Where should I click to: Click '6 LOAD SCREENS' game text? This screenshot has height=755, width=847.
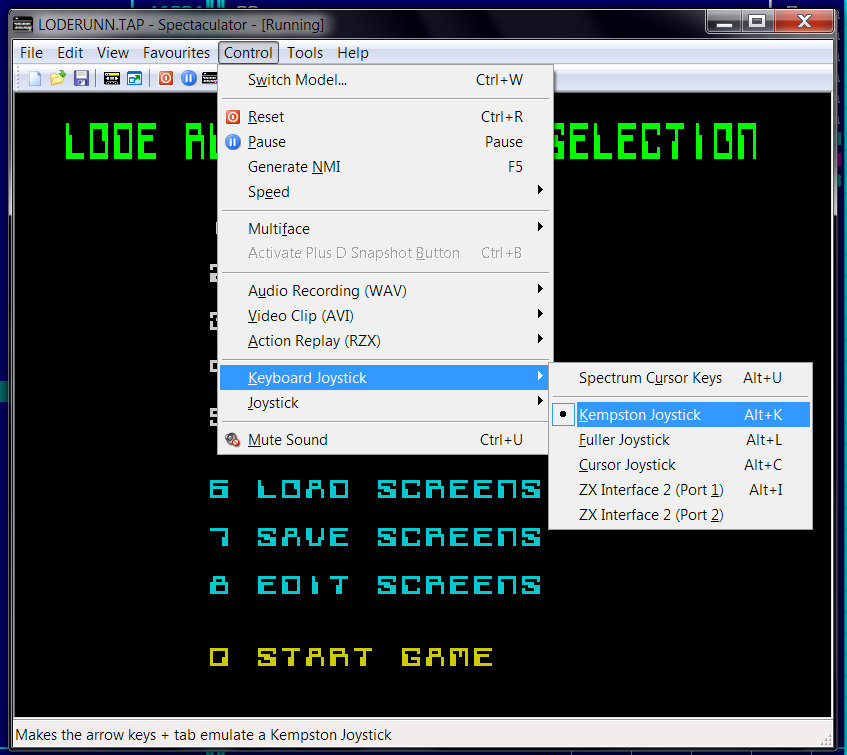[375, 489]
